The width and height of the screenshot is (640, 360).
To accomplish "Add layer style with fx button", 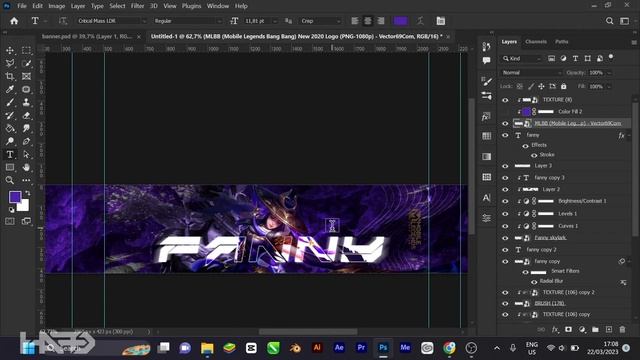I will [x=555, y=329].
